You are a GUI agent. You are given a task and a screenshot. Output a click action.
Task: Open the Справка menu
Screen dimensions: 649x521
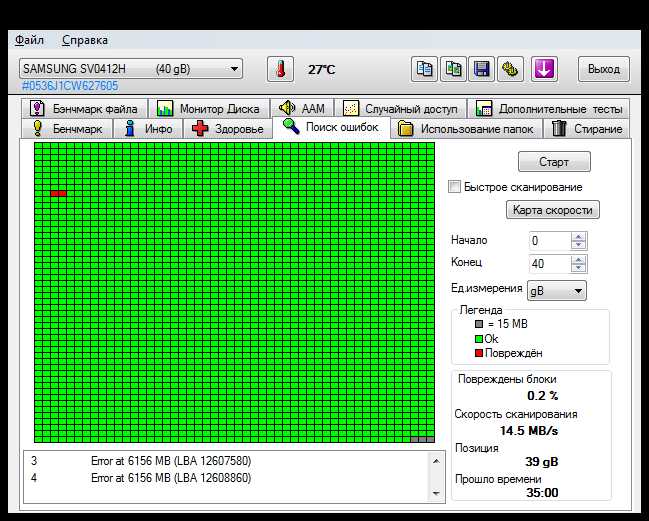tap(85, 40)
